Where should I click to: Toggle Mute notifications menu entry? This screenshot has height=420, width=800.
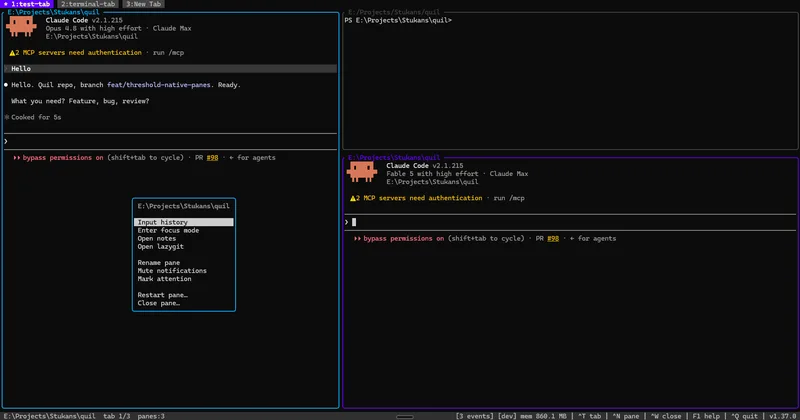(x=172, y=271)
